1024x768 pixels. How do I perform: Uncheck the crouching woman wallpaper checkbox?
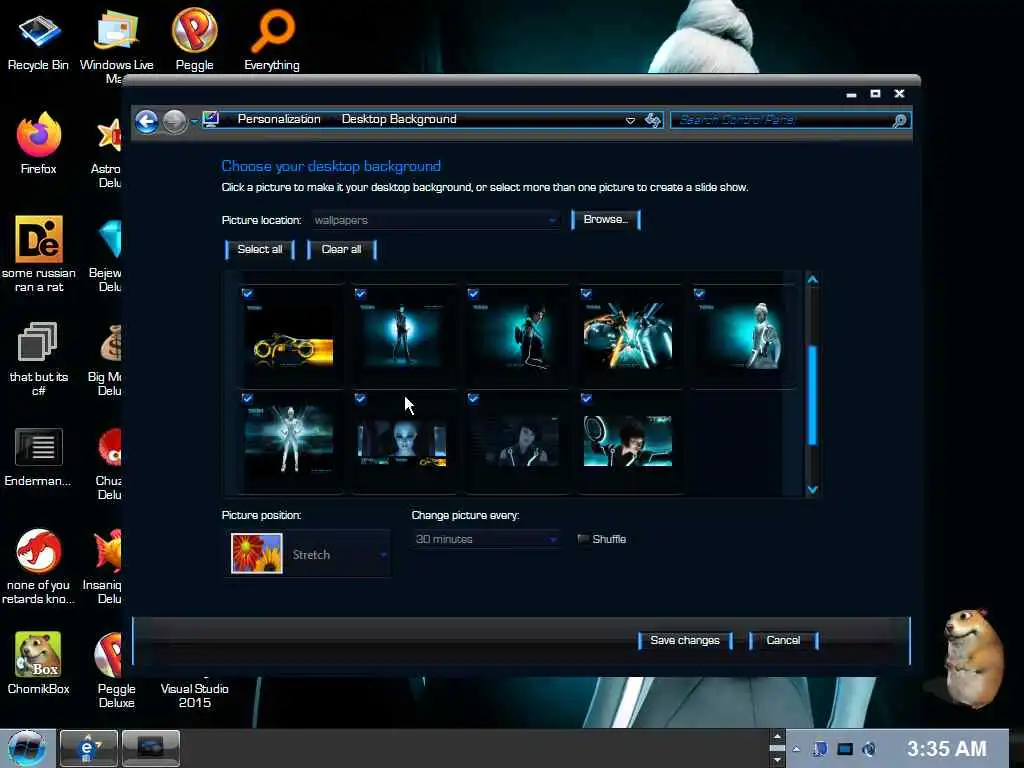[473, 293]
